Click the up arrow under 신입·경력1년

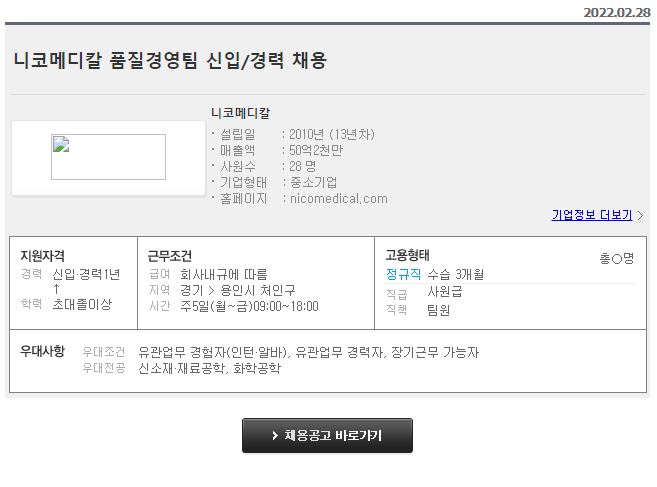click(x=56, y=289)
